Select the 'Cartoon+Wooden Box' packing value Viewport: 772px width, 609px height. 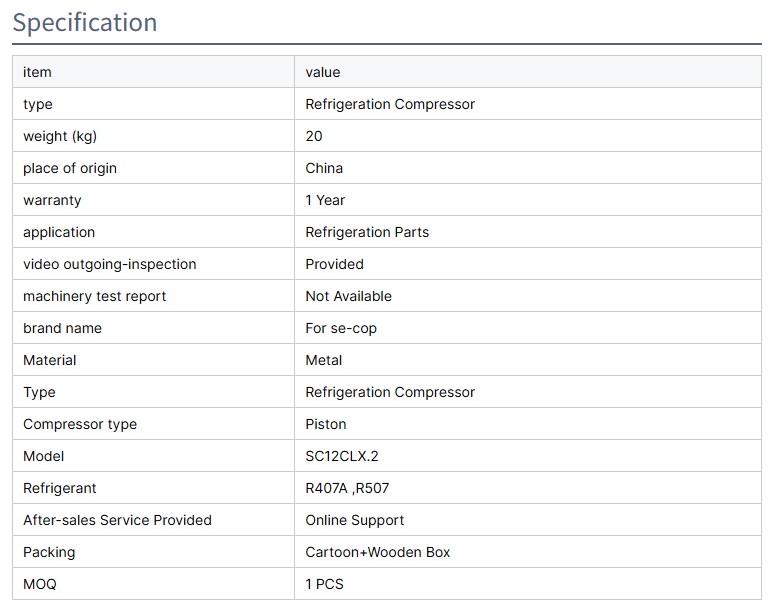(x=378, y=552)
